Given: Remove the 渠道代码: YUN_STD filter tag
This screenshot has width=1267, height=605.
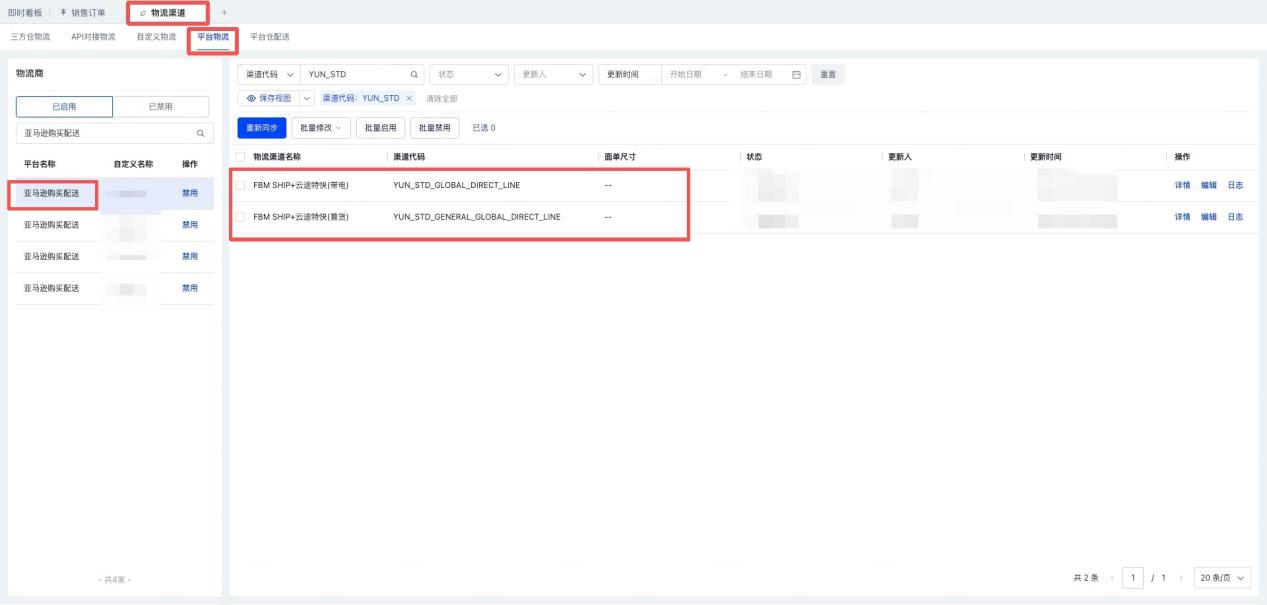Looking at the screenshot, I should pyautogui.click(x=408, y=98).
